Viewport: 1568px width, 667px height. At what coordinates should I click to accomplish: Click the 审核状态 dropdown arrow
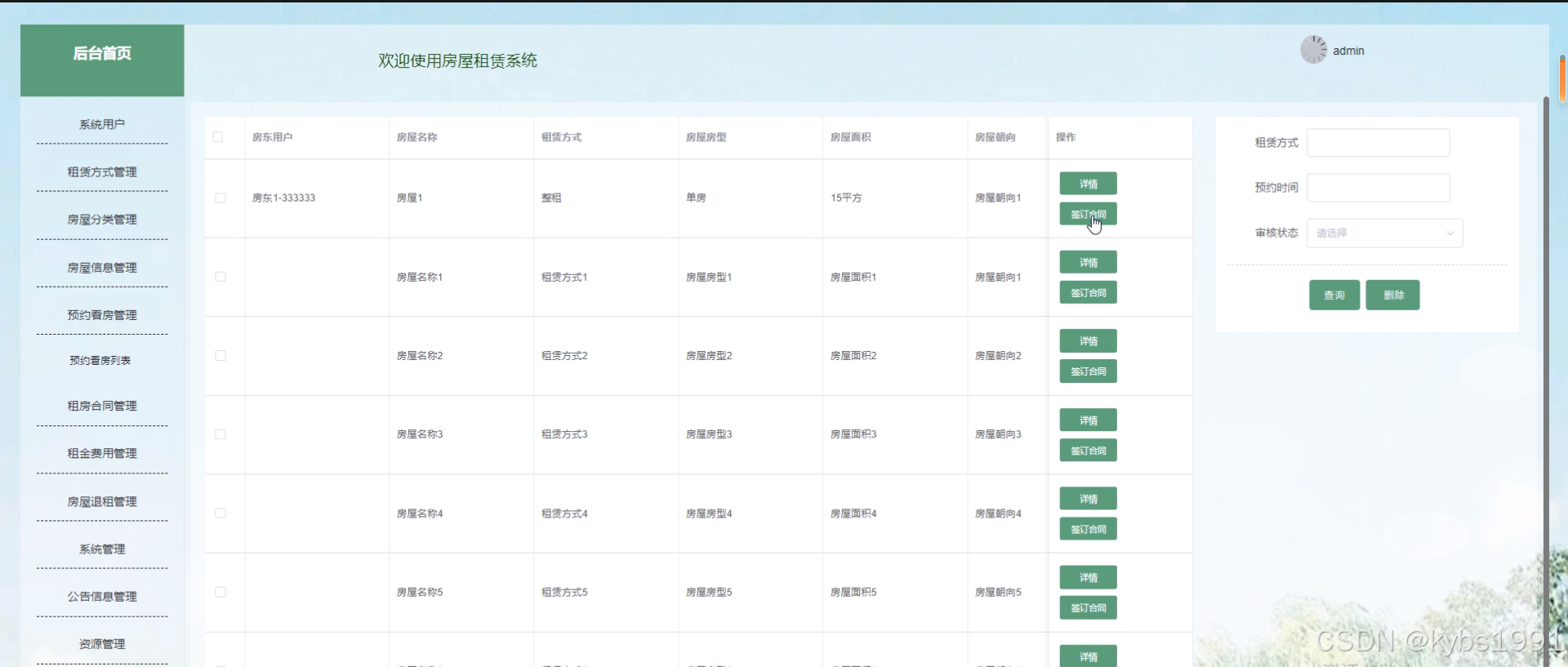(1450, 233)
